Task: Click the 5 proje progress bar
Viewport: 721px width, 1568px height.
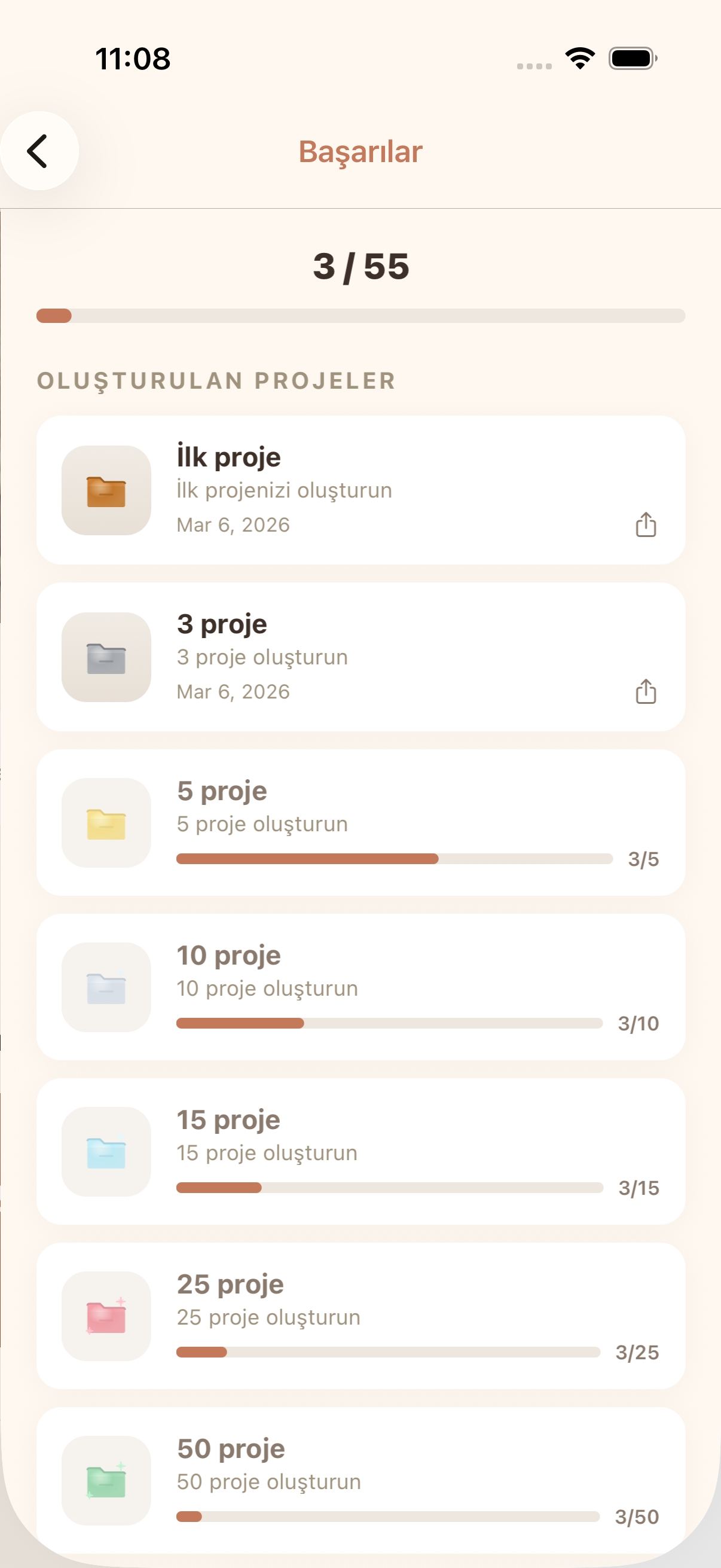Action: pos(394,859)
